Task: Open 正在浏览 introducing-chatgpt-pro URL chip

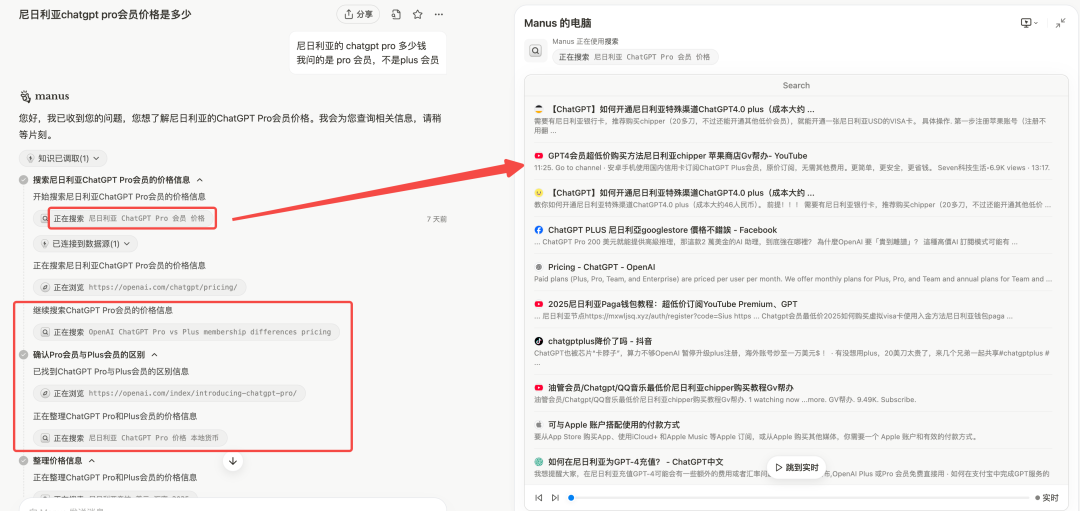Action: tap(169, 393)
